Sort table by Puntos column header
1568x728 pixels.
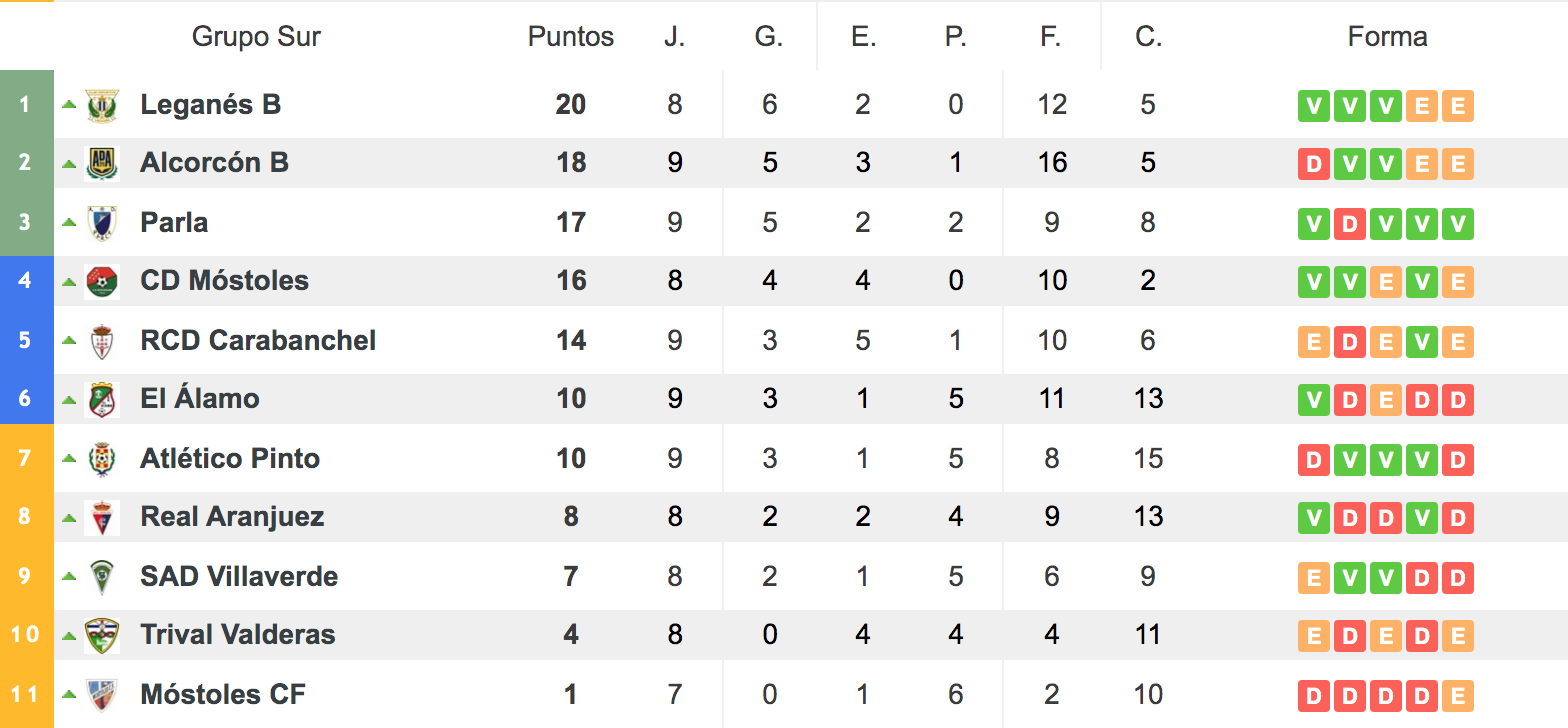[x=571, y=37]
